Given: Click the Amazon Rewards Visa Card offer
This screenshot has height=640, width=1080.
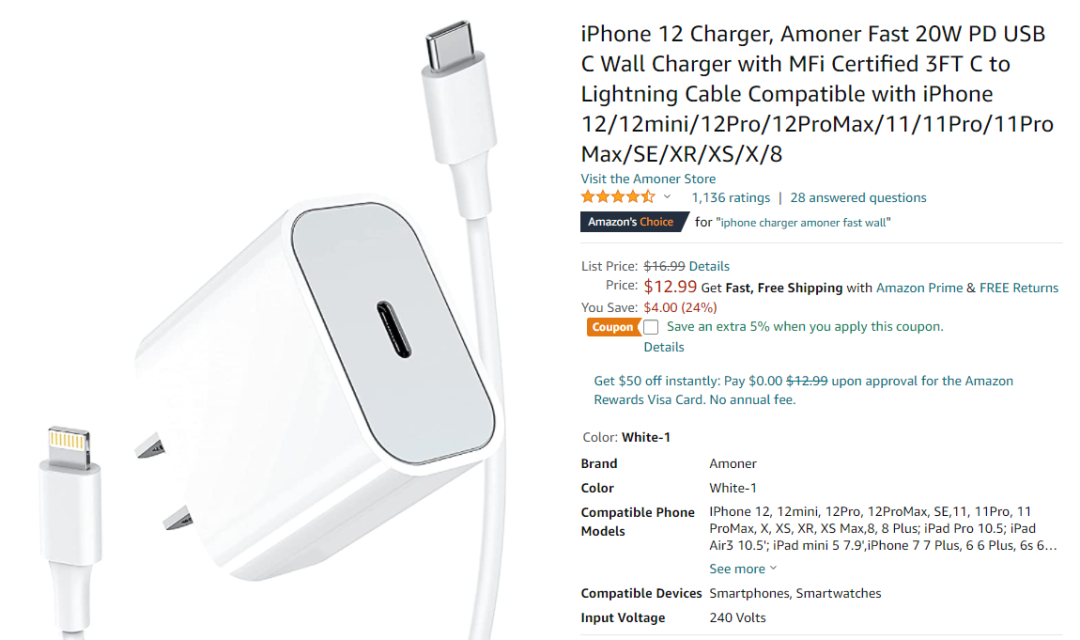Looking at the screenshot, I should (803, 390).
